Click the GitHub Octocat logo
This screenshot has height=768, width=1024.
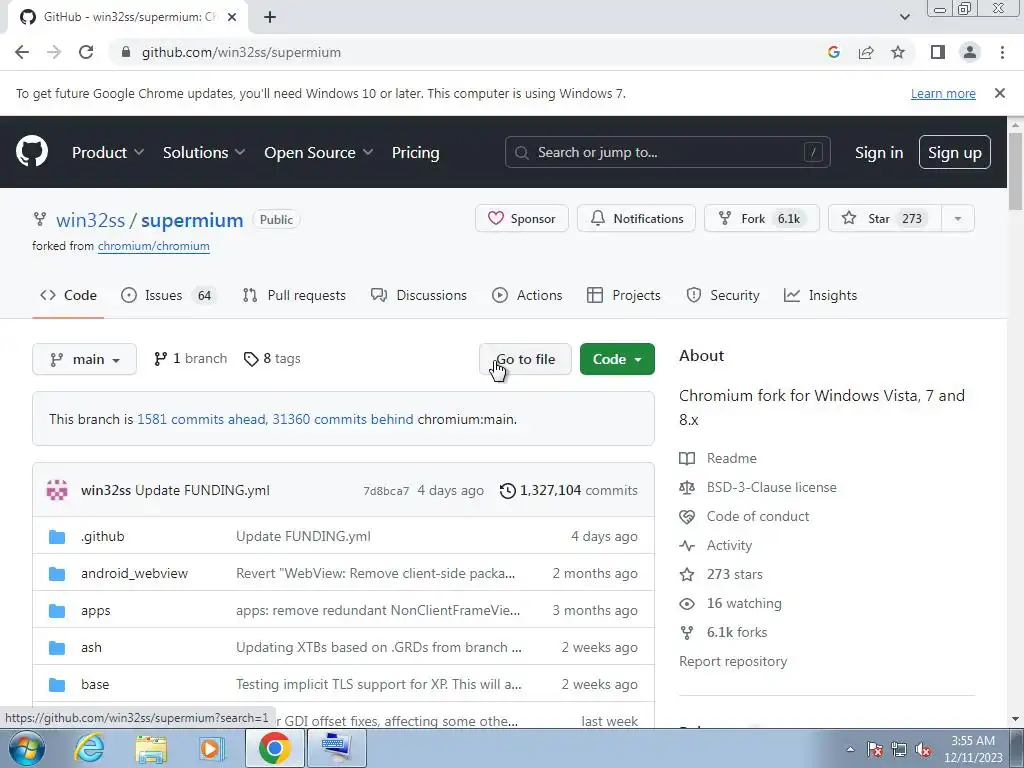(x=32, y=152)
